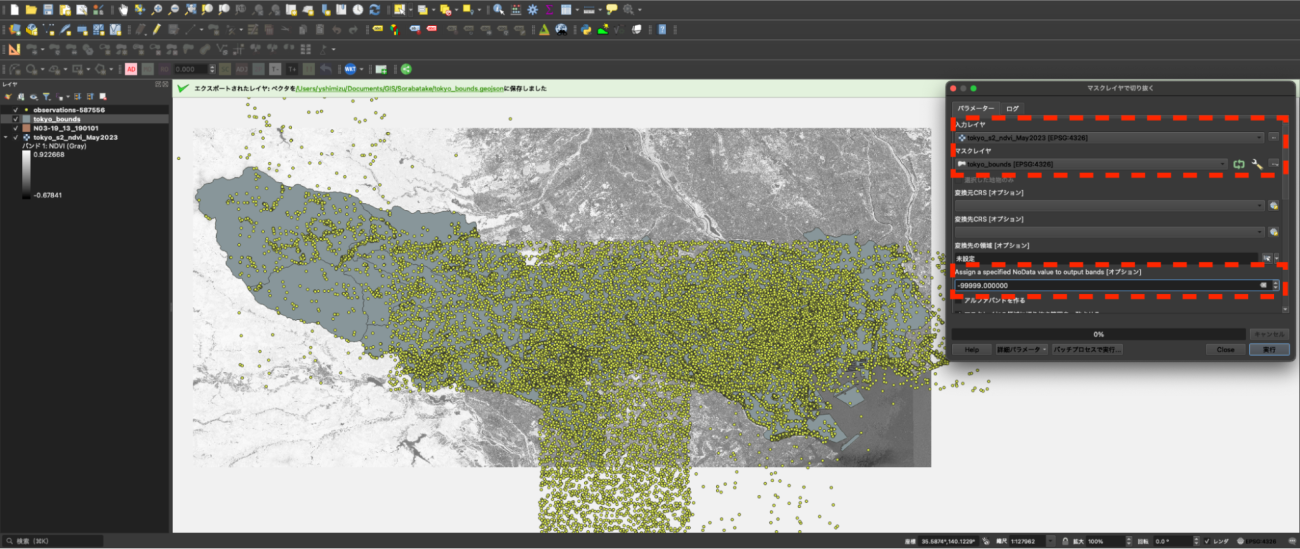Click the wrench icon beside mask layer

pos(1256,163)
